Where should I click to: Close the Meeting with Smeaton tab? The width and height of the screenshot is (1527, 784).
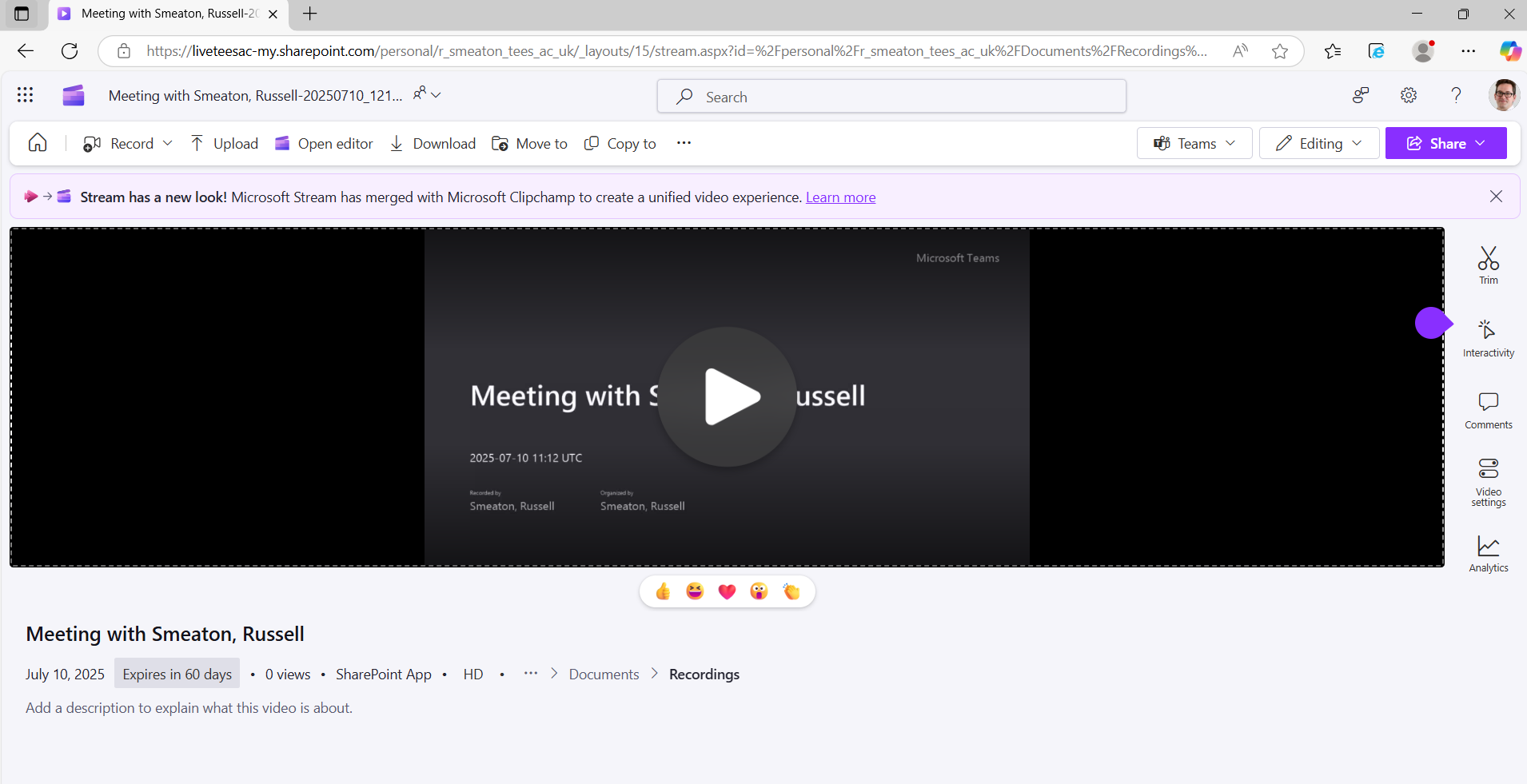(273, 14)
